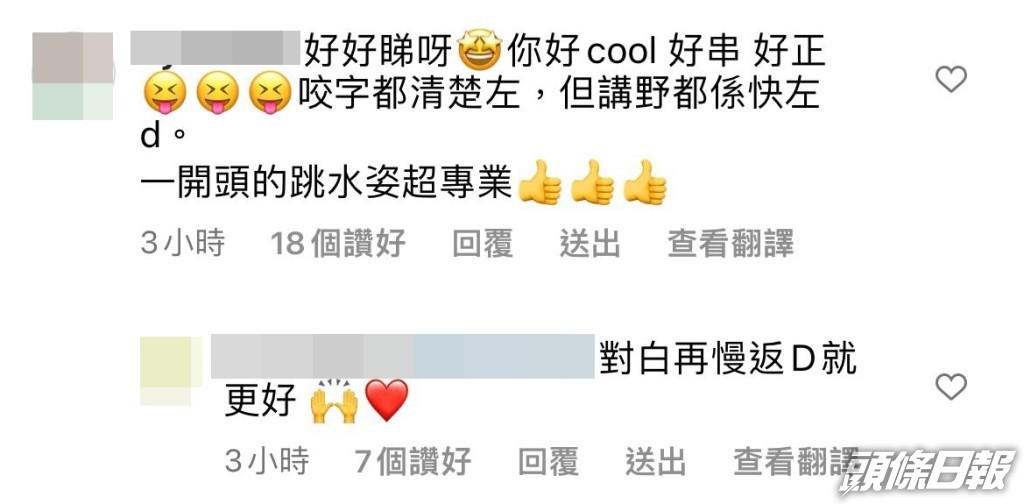Click the raised hands emoji in second comment
The width and height of the screenshot is (1024, 504).
coord(333,401)
